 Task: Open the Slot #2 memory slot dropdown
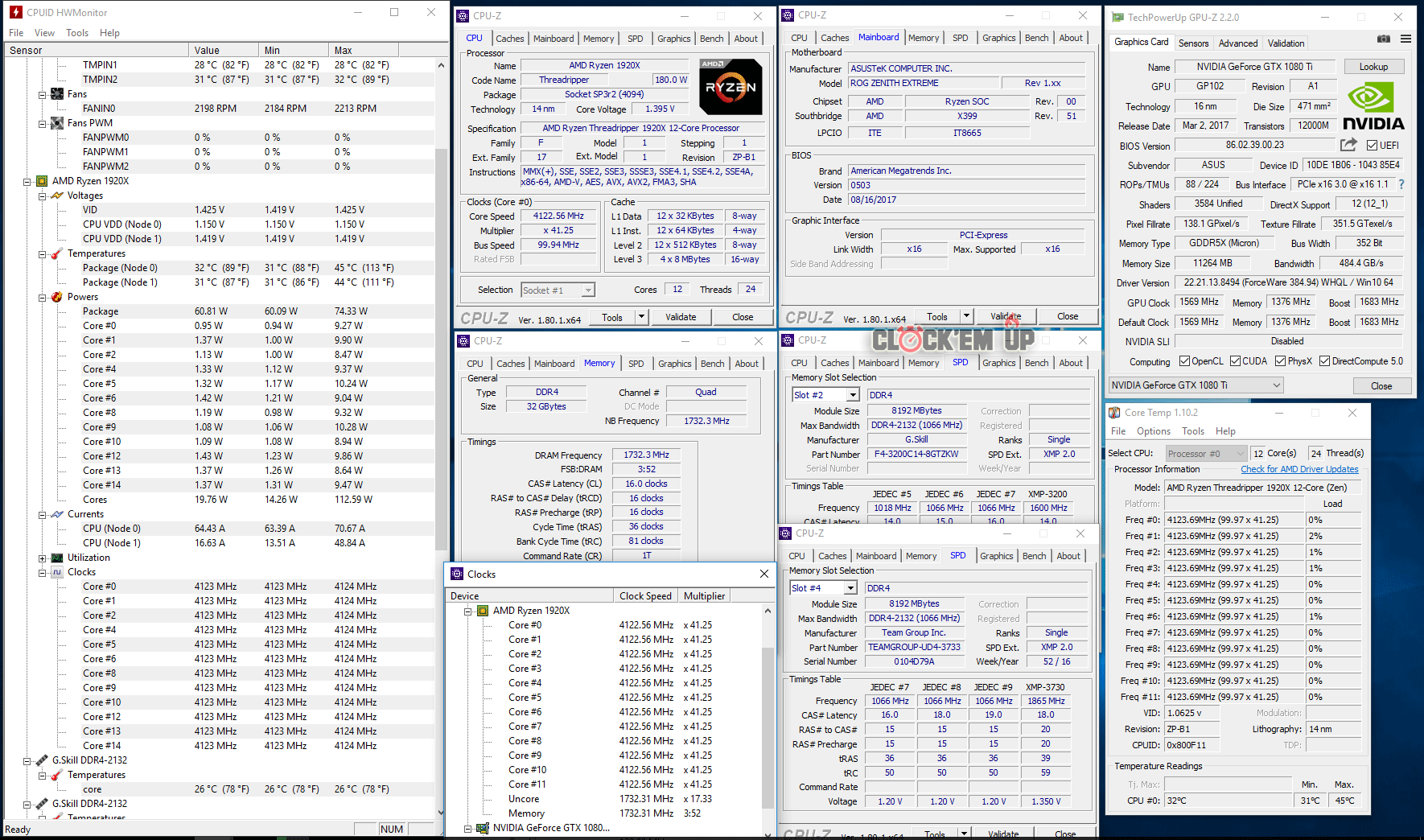click(852, 395)
